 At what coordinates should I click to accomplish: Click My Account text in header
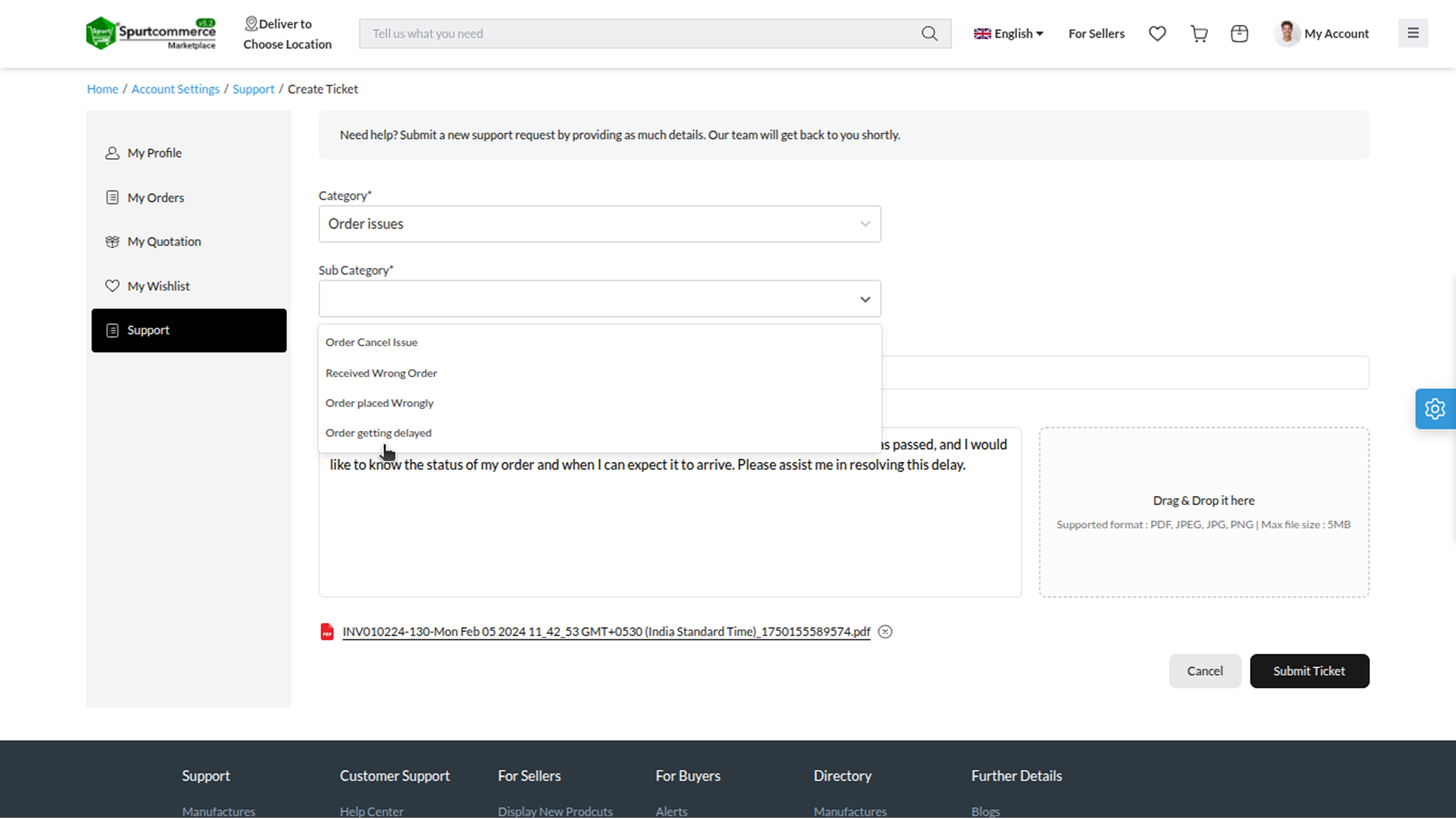click(x=1336, y=33)
